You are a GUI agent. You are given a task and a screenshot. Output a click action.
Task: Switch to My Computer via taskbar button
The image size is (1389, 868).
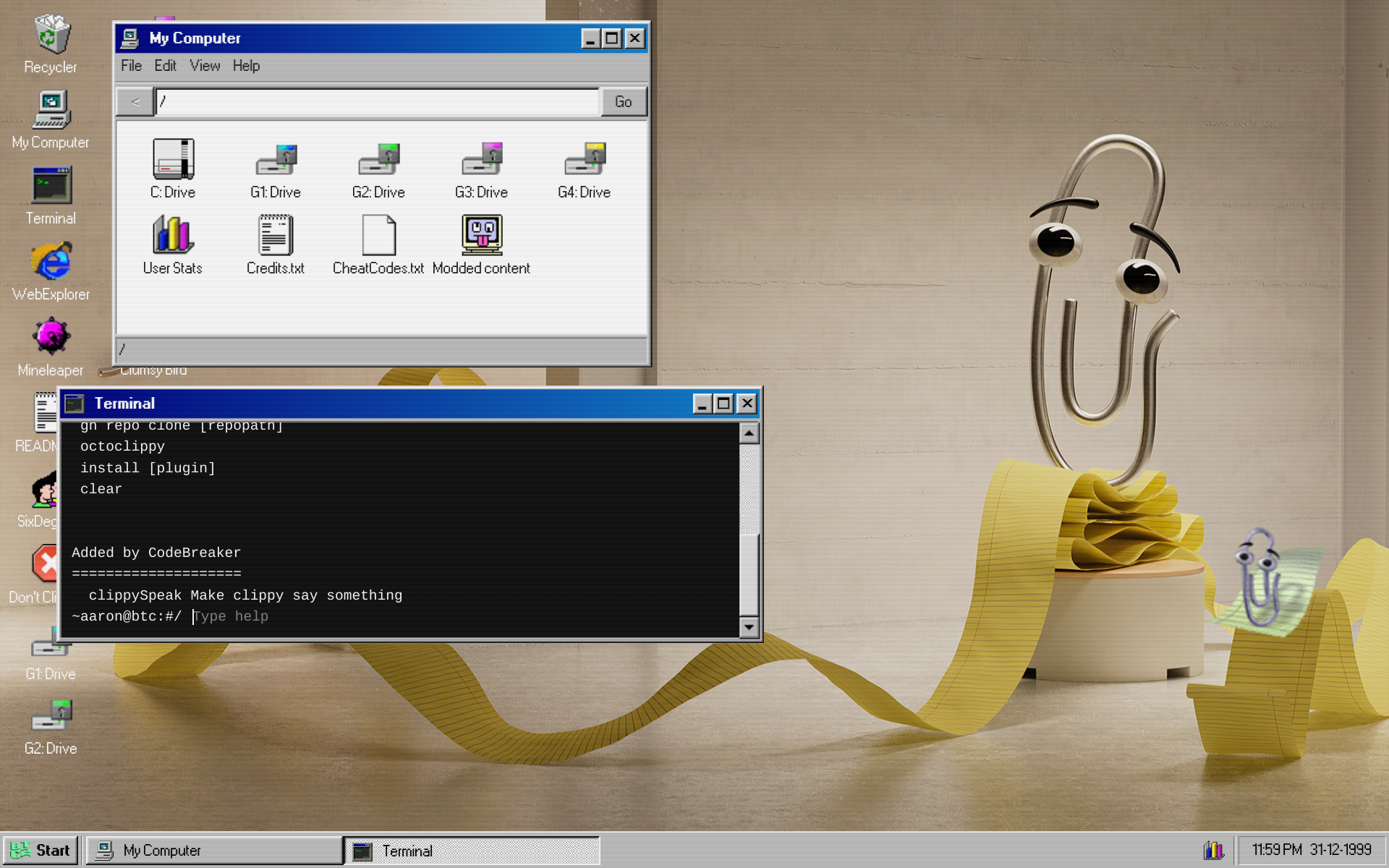214,851
